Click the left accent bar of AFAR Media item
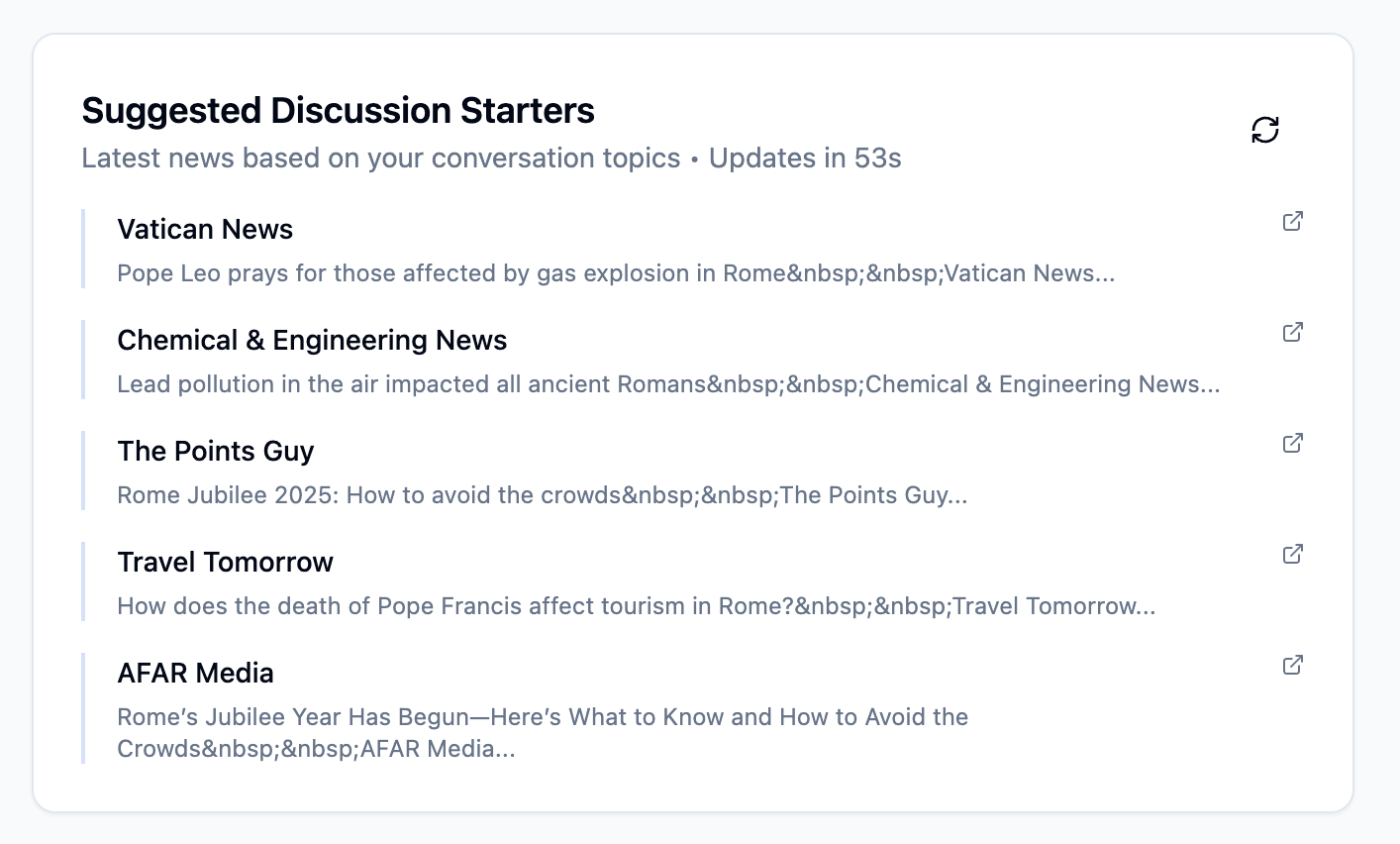The width and height of the screenshot is (1400, 844). [x=83, y=708]
